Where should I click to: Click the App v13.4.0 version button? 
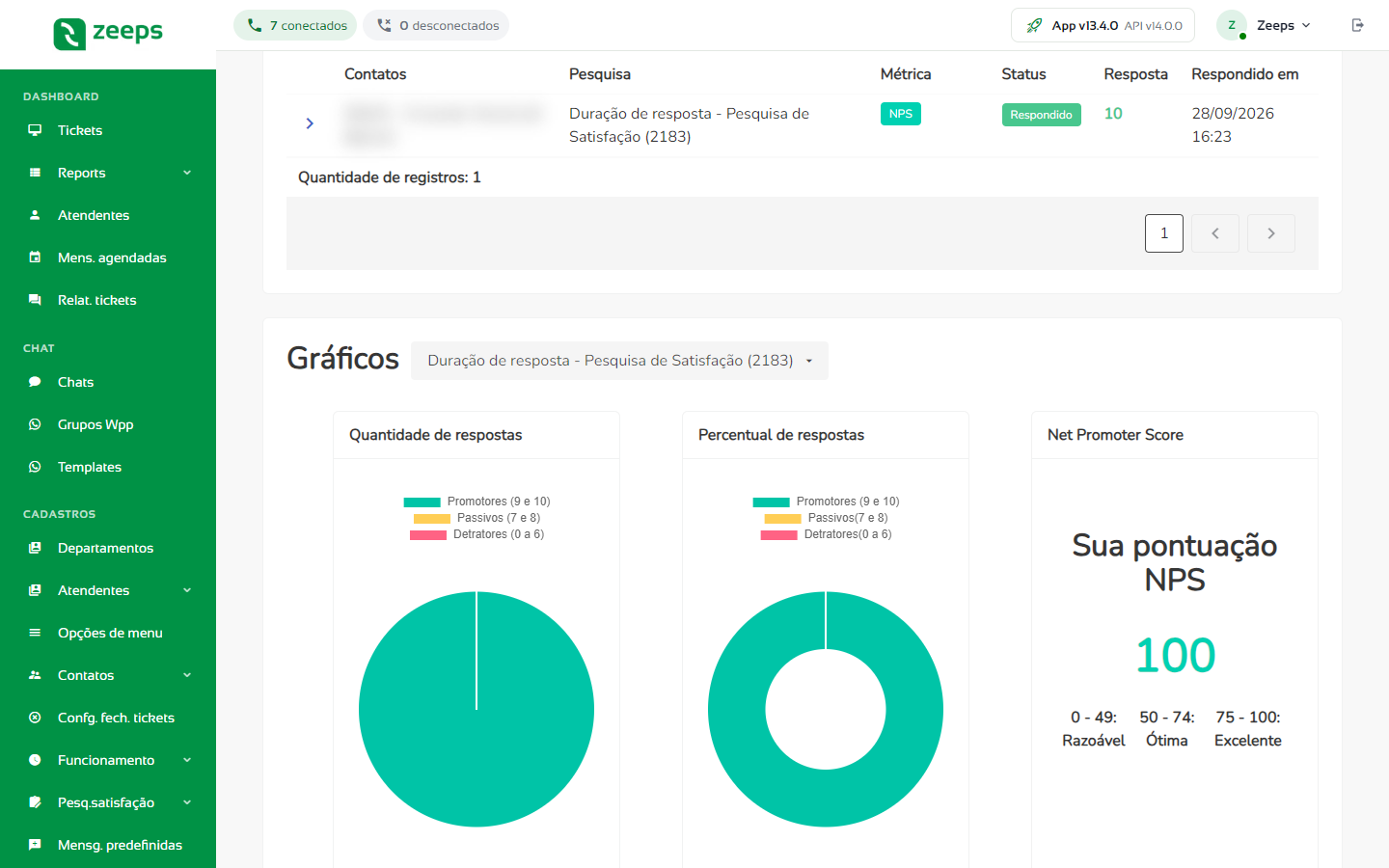(1103, 25)
